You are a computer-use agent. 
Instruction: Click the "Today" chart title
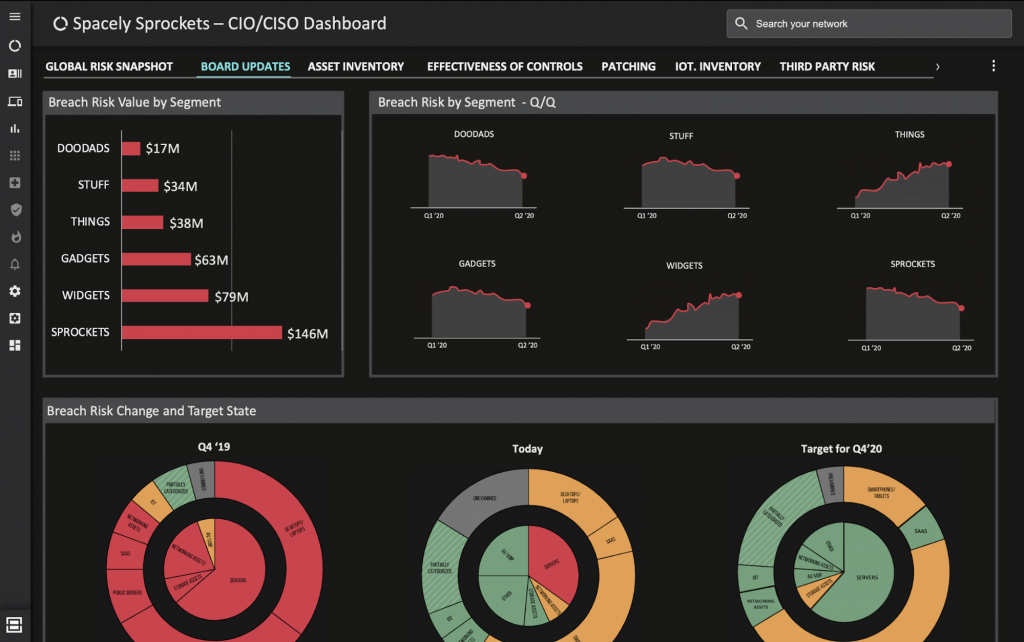pos(527,449)
